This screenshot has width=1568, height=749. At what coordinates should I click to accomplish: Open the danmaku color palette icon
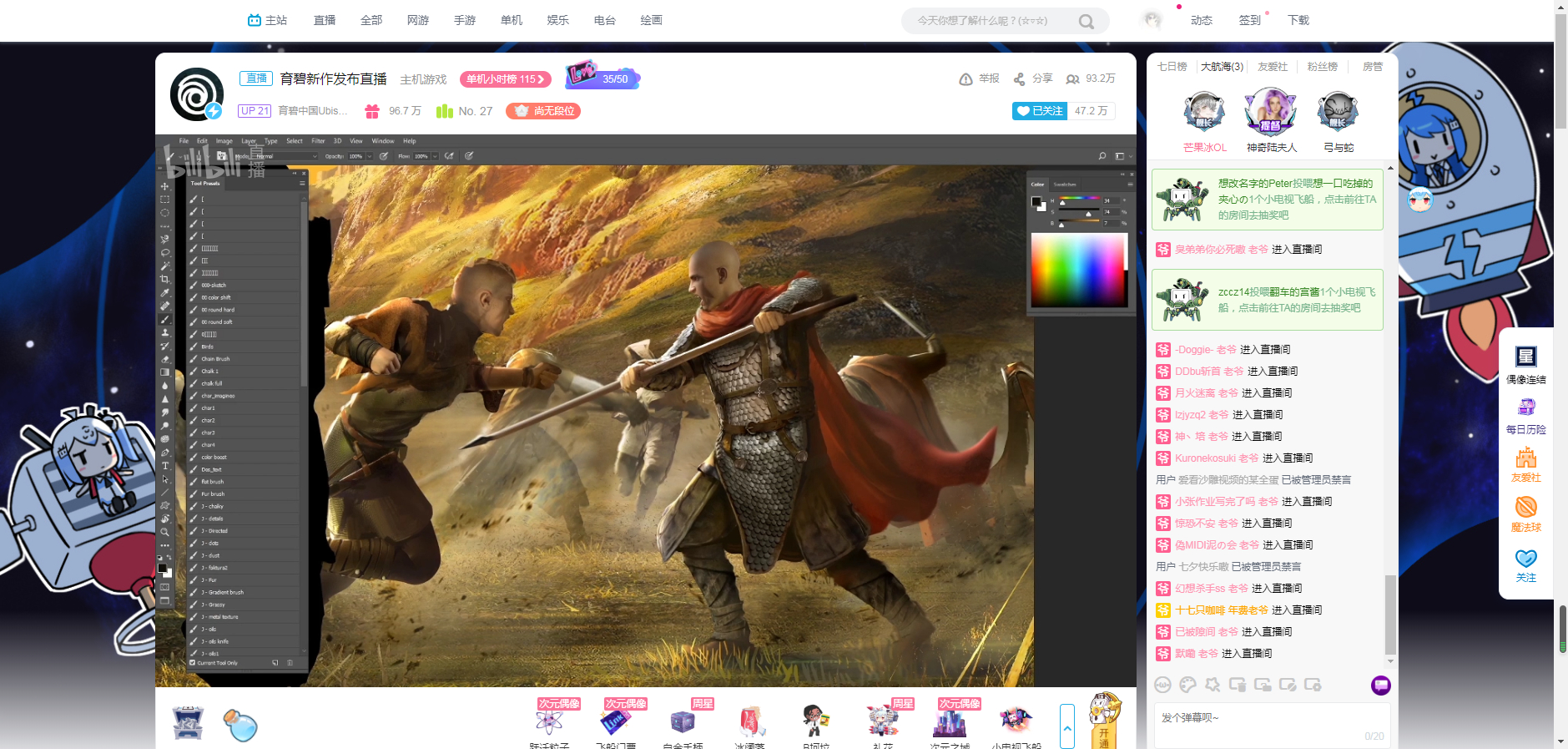[1187, 685]
